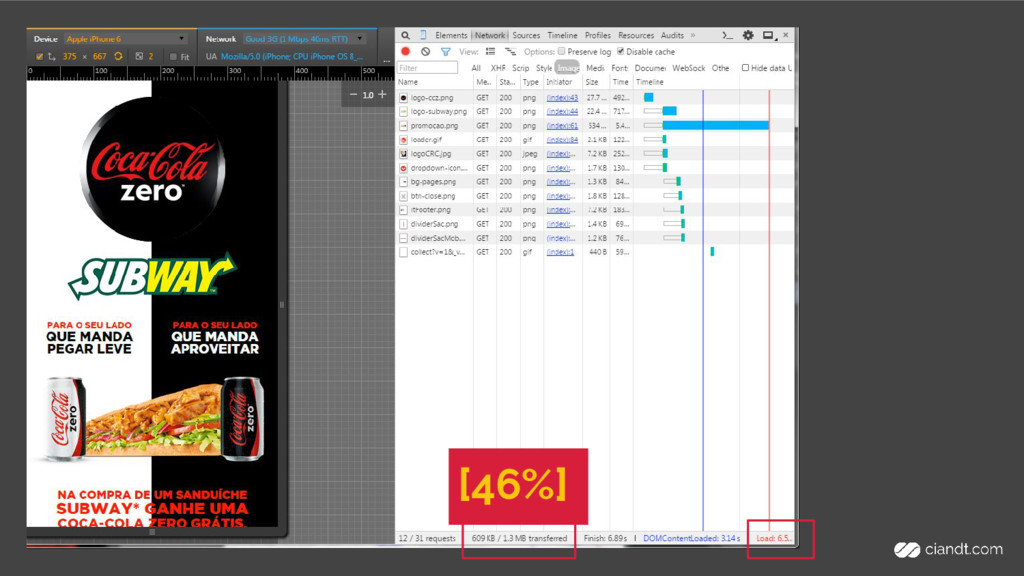1024x576 pixels.
Task: Open the (index):1 initiator link for collect
Action: [560, 252]
